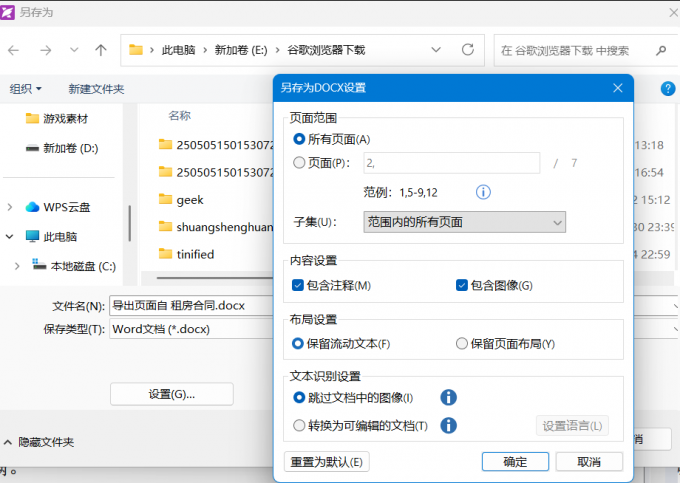680x483 pixels.
Task: Click the 设置语言(L) button
Action: click(572, 426)
